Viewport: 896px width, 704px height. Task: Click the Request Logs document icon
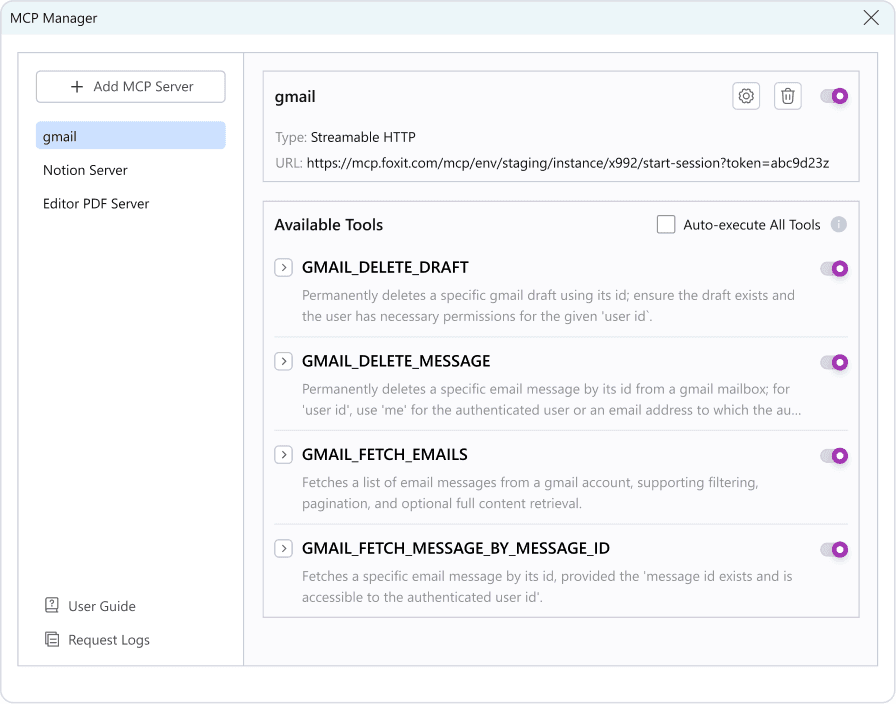click(51, 639)
